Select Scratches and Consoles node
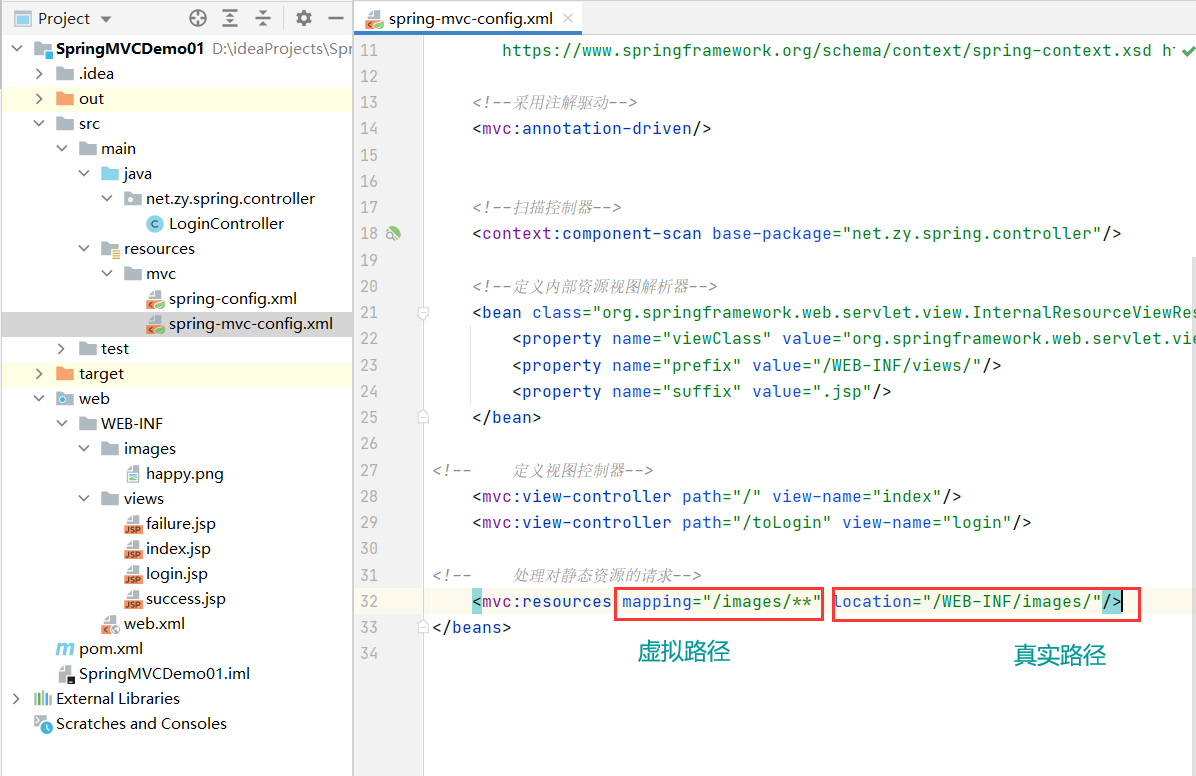Screen dimensions: 1196x776 [141, 723]
